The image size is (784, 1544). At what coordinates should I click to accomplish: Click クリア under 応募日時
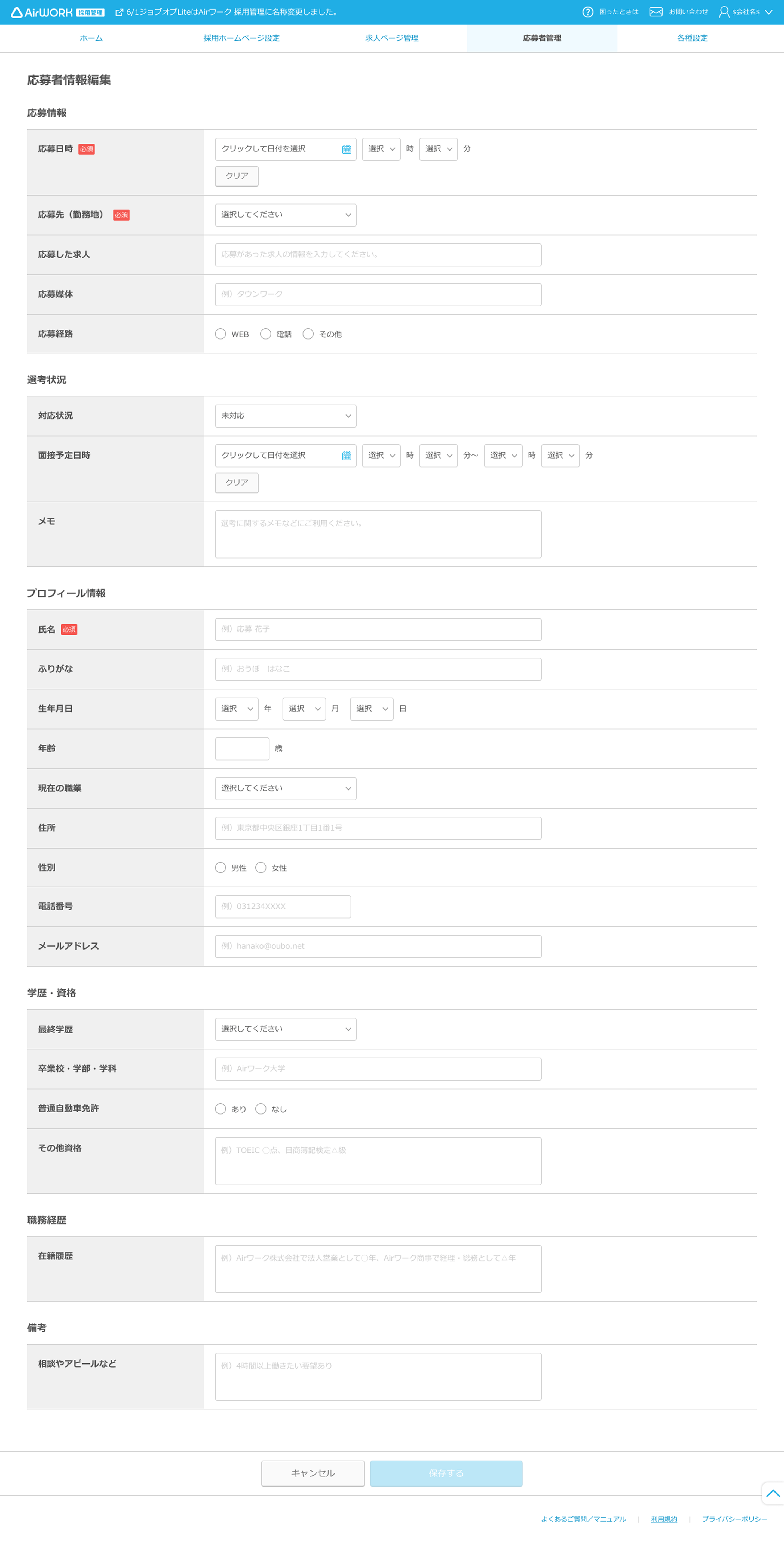tap(237, 176)
